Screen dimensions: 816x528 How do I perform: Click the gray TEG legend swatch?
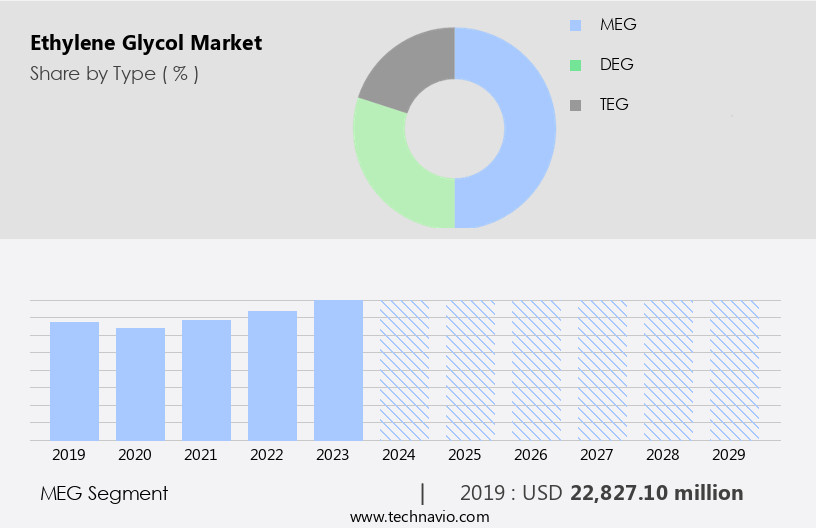click(x=575, y=105)
